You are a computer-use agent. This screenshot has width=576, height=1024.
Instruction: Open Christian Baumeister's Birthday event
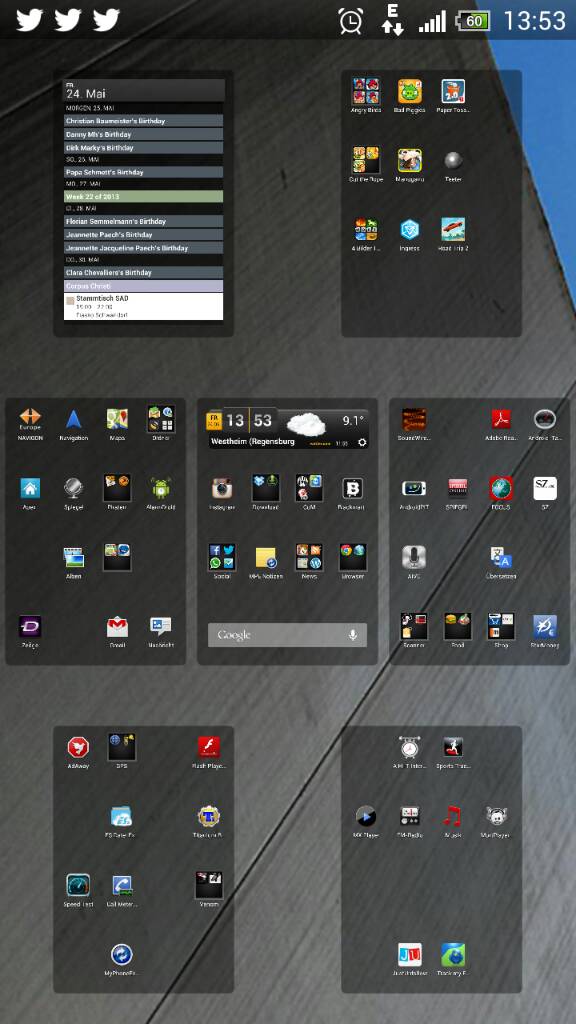tap(144, 121)
